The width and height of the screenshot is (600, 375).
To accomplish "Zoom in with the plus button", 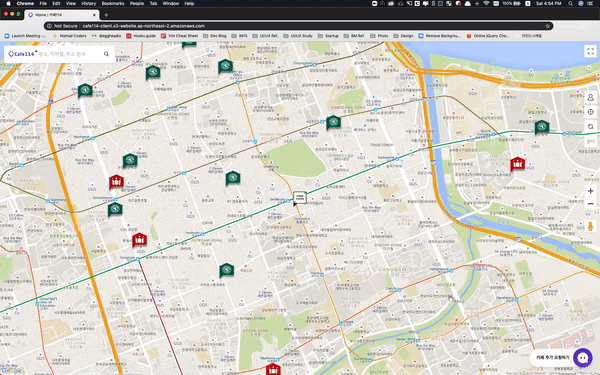I will [x=590, y=191].
